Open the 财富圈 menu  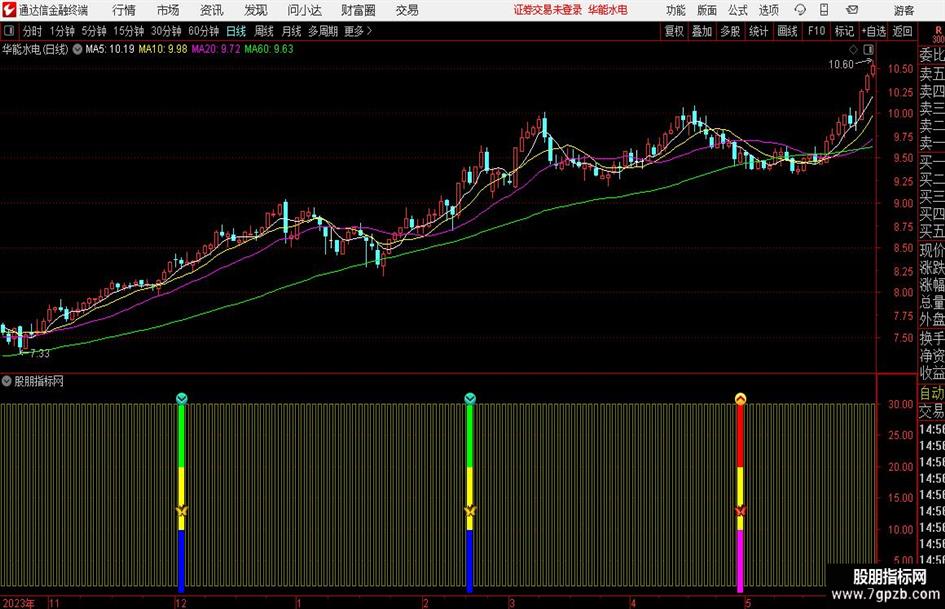click(358, 10)
